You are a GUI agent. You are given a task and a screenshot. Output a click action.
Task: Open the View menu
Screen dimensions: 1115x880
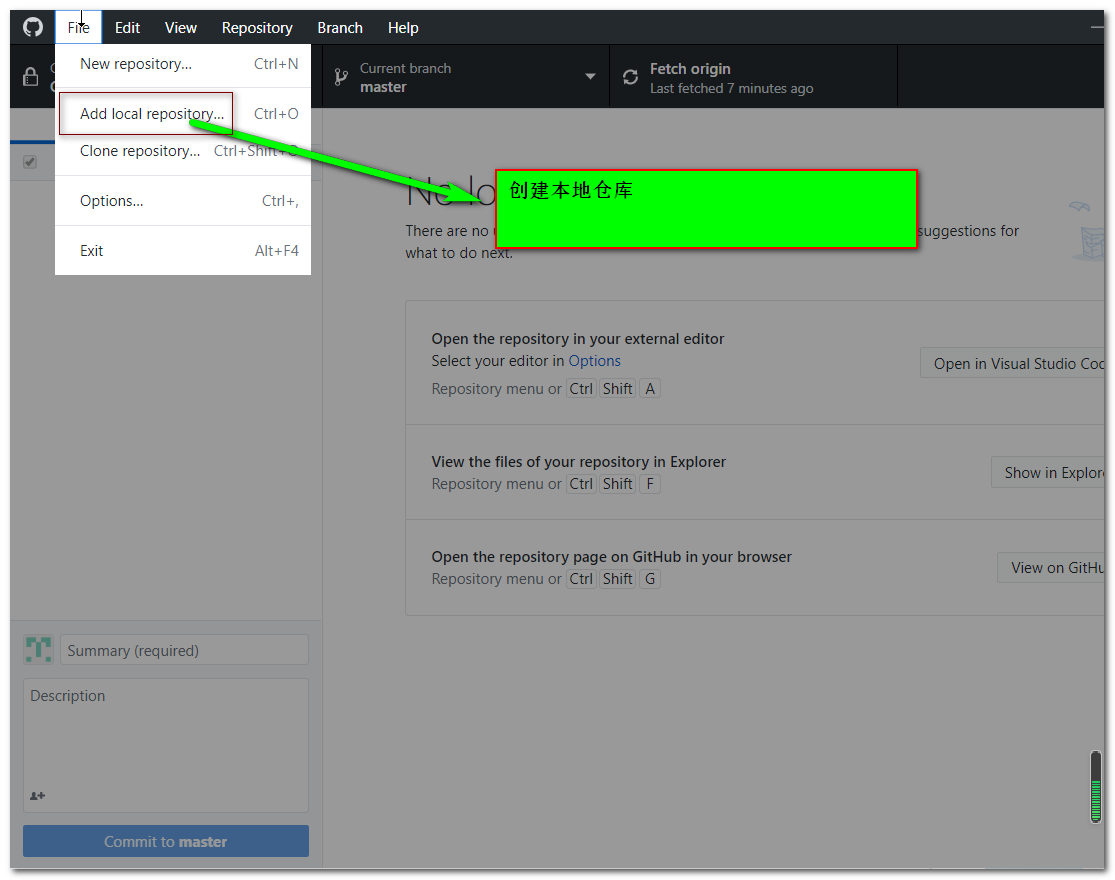(181, 28)
